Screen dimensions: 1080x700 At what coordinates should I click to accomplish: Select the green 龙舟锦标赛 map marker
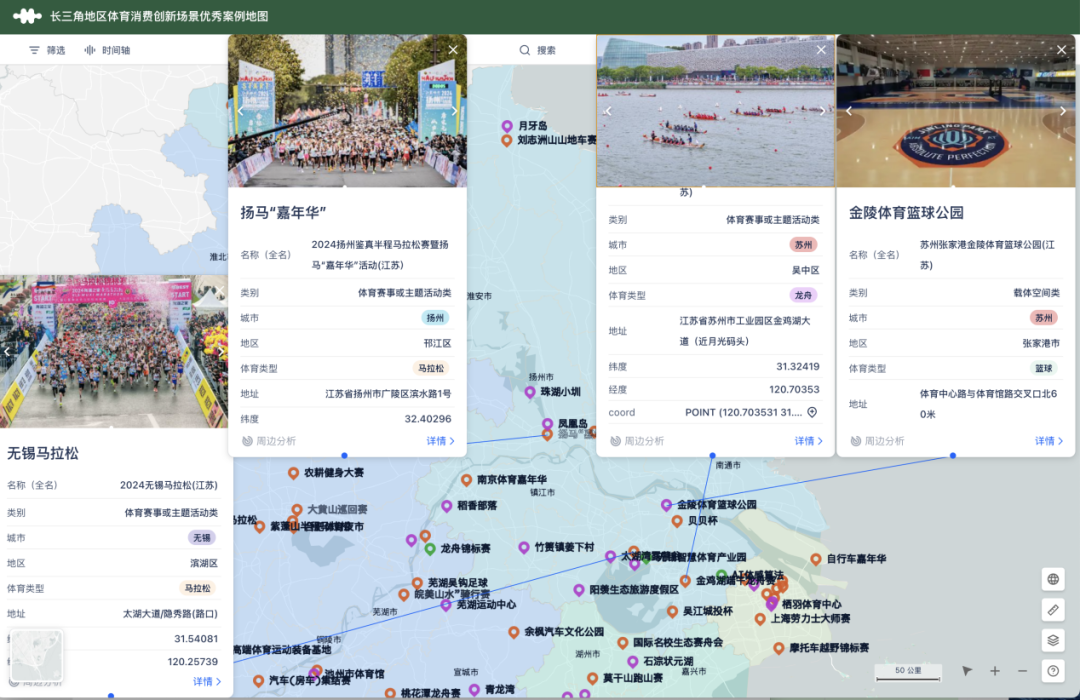click(430, 549)
